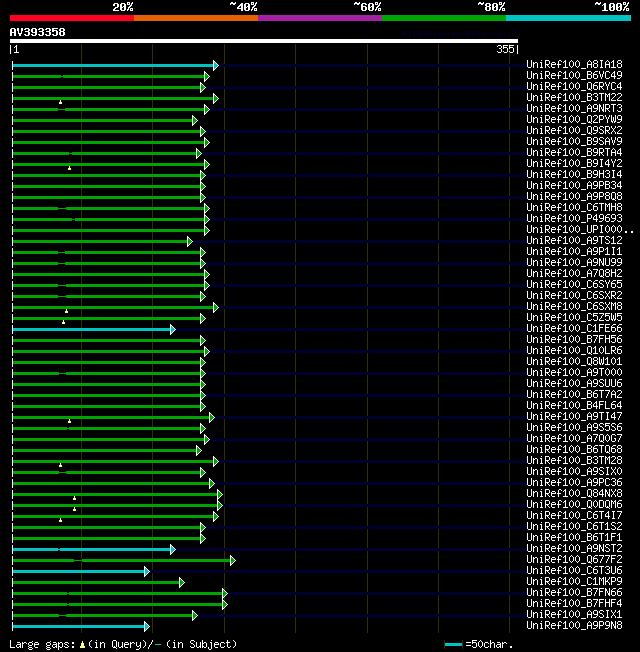Click the red 20% identity legend segment

pyautogui.click(x=72, y=18)
